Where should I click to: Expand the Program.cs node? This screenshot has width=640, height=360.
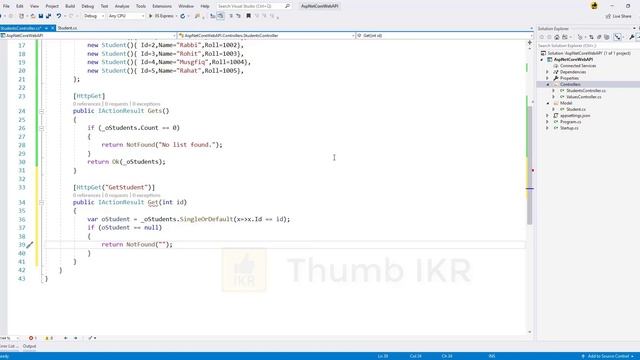click(548, 122)
